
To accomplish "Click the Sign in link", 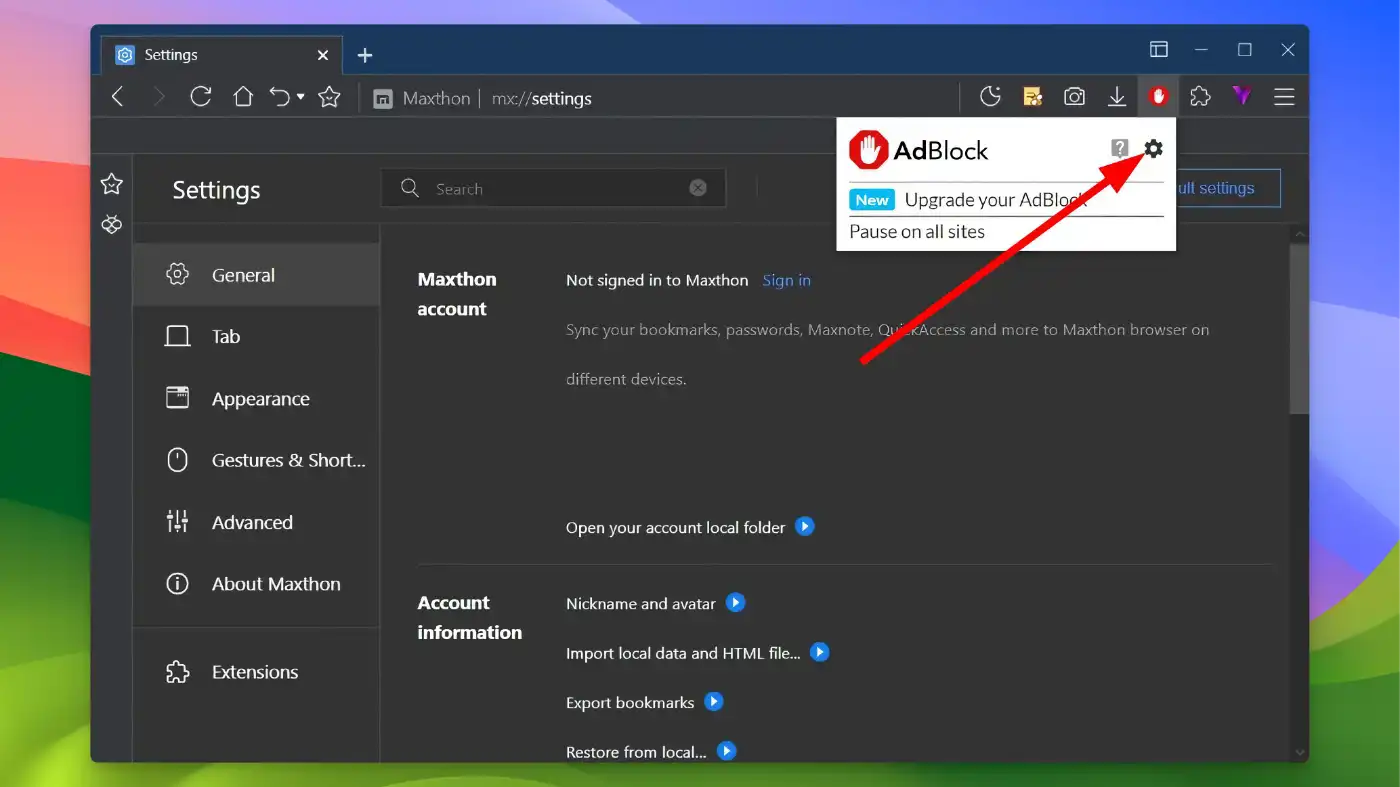I will point(786,280).
